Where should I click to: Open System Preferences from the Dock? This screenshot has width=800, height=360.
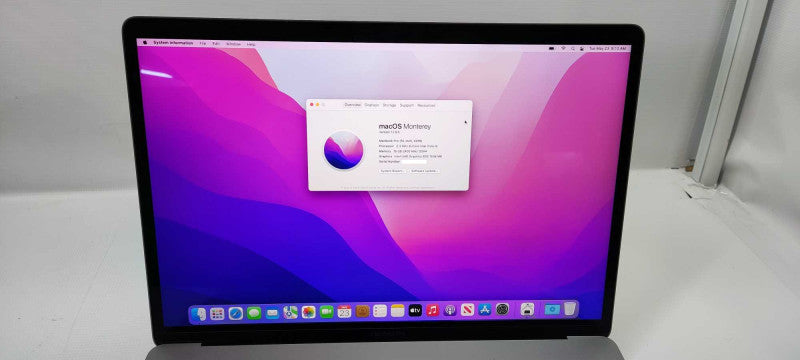coord(503,309)
